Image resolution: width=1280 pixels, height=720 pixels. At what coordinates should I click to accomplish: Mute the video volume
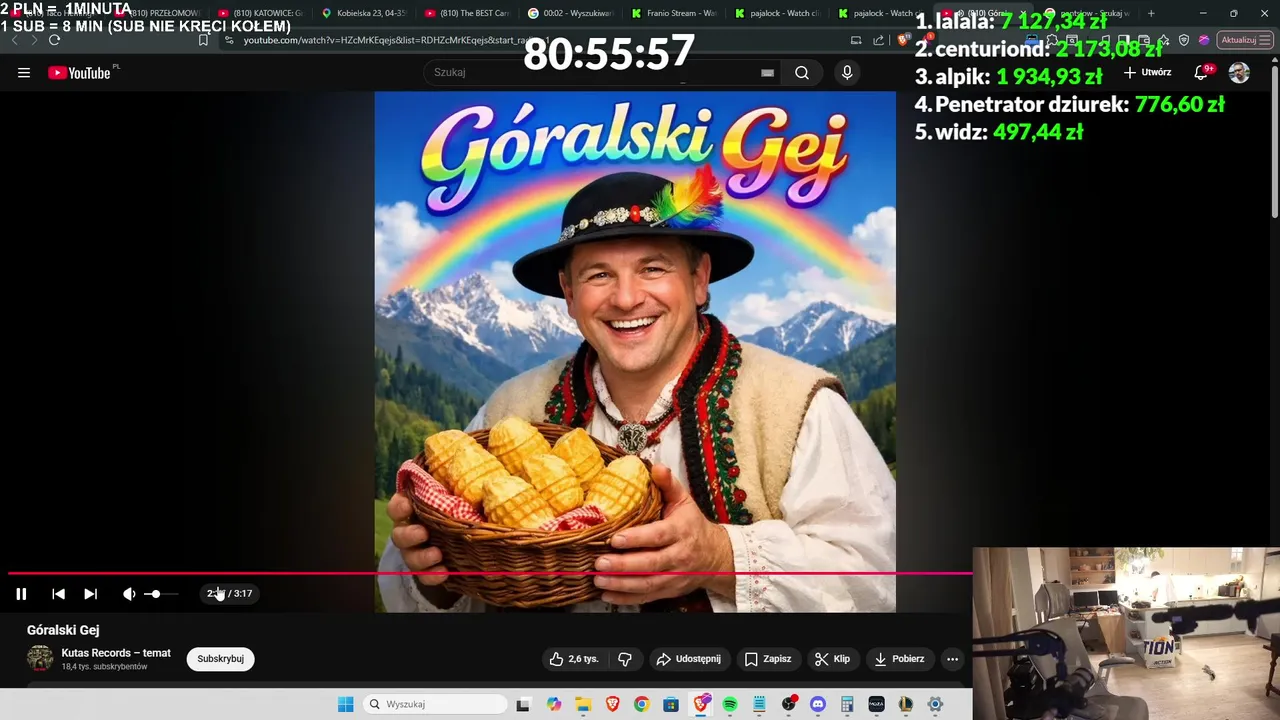pyautogui.click(x=129, y=594)
